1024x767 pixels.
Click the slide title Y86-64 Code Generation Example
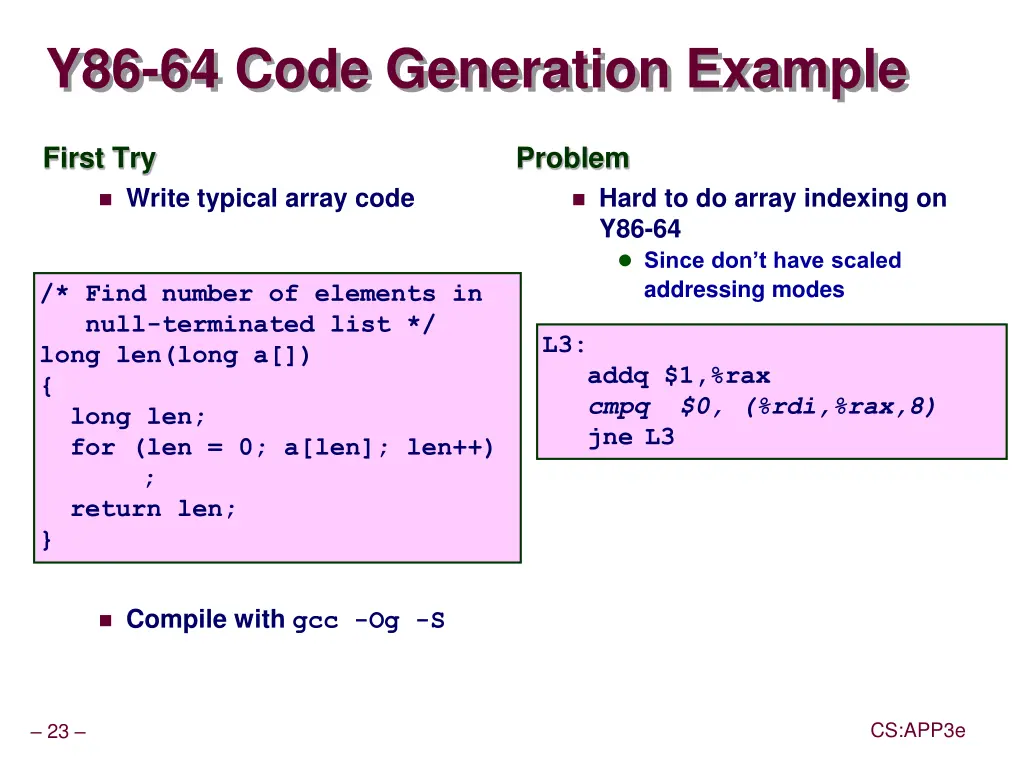[x=478, y=71]
